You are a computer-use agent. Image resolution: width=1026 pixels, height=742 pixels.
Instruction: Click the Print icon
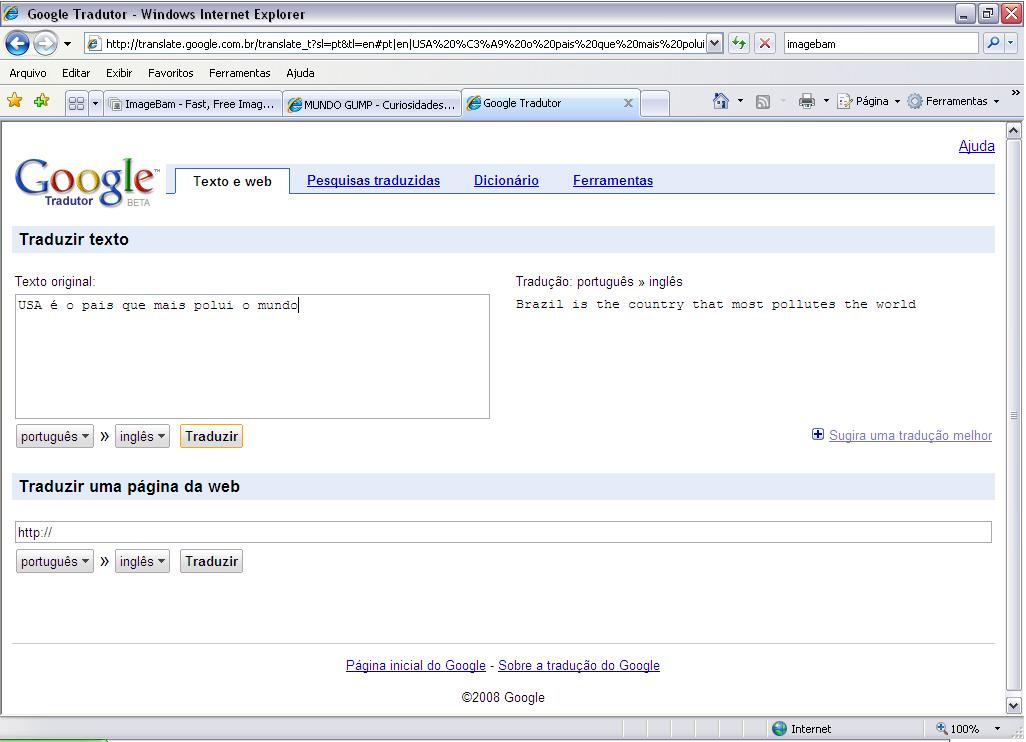tap(807, 101)
